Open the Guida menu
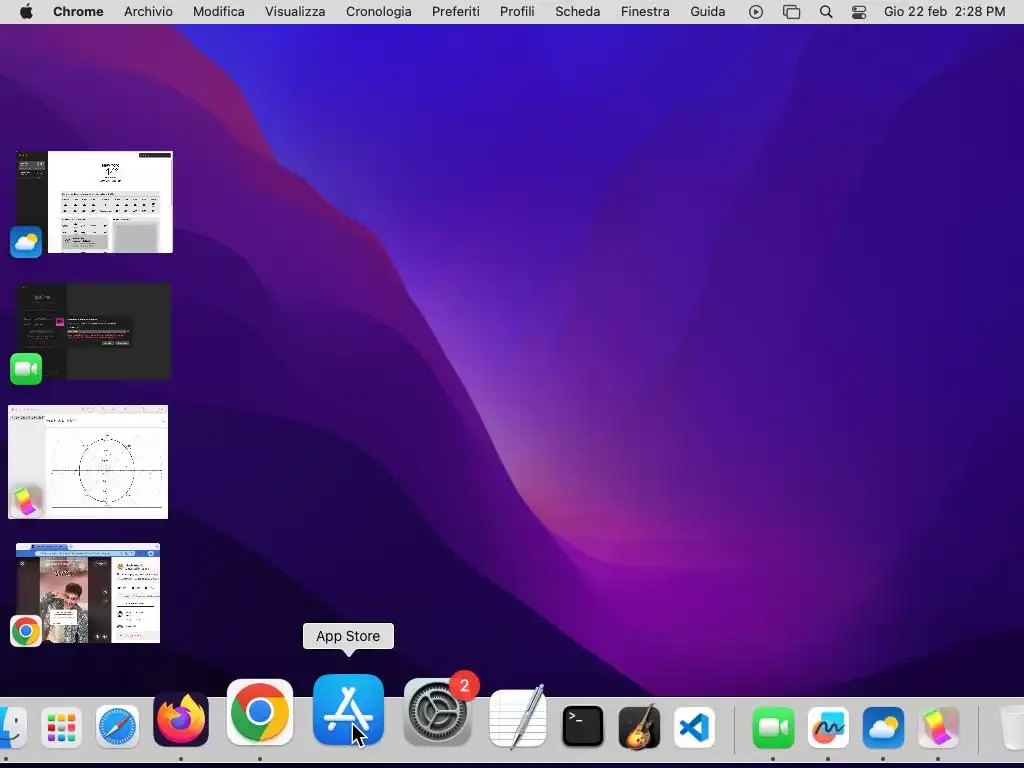Viewport: 1024px width, 768px height. tap(708, 12)
